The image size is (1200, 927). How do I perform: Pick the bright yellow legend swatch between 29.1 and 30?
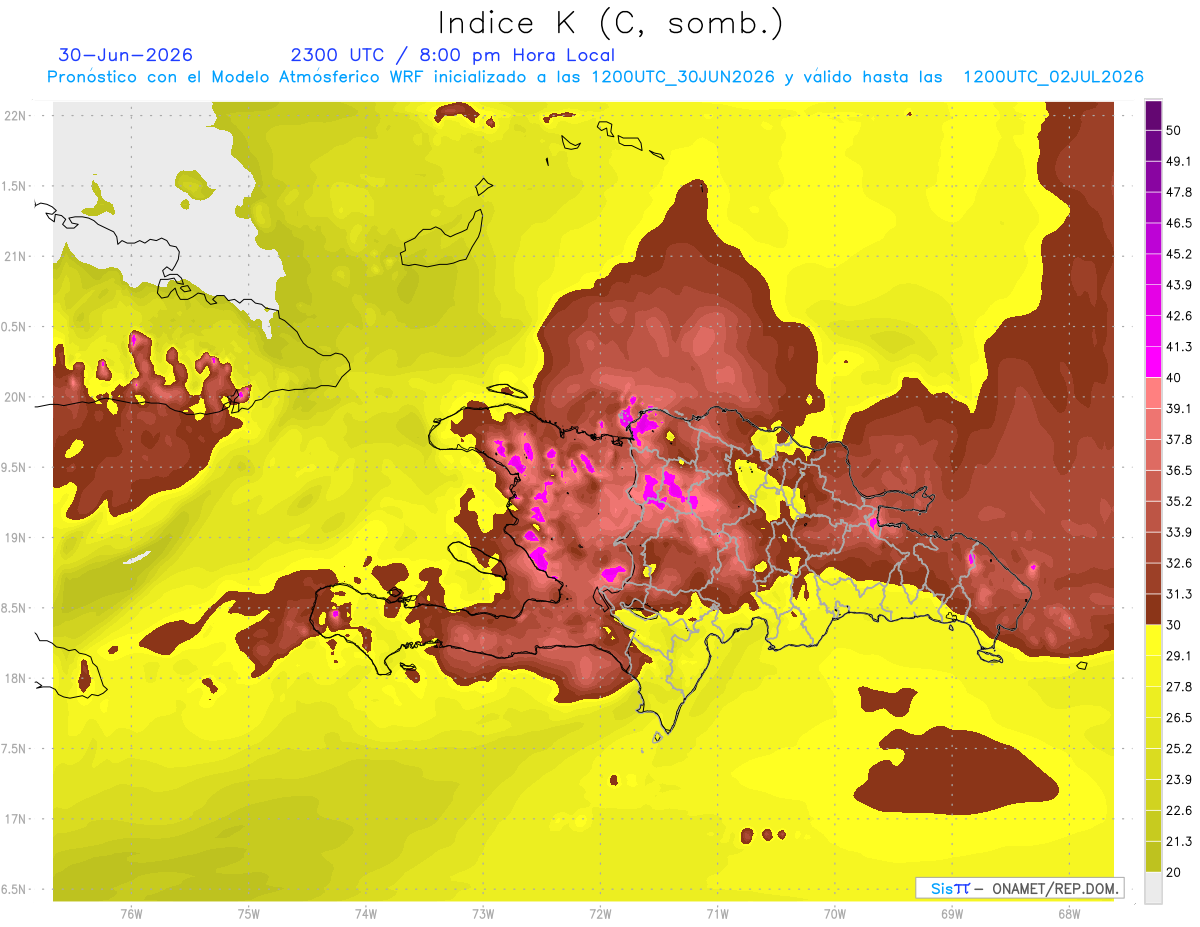1153,640
